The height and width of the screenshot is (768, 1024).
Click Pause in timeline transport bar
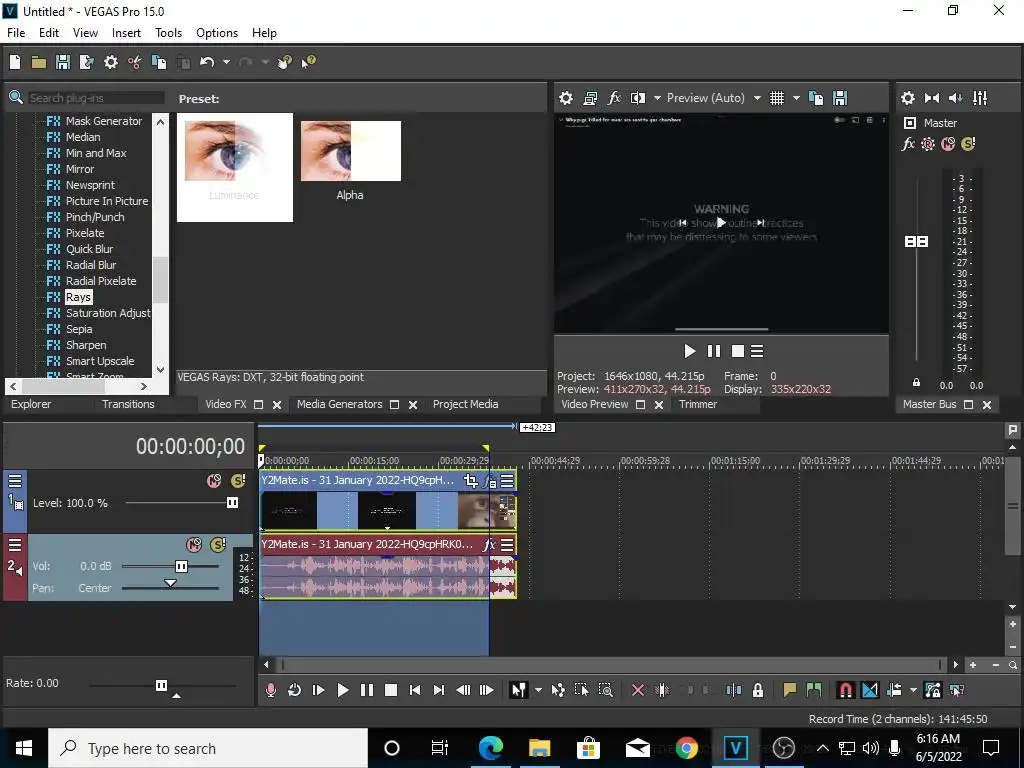[x=367, y=690]
